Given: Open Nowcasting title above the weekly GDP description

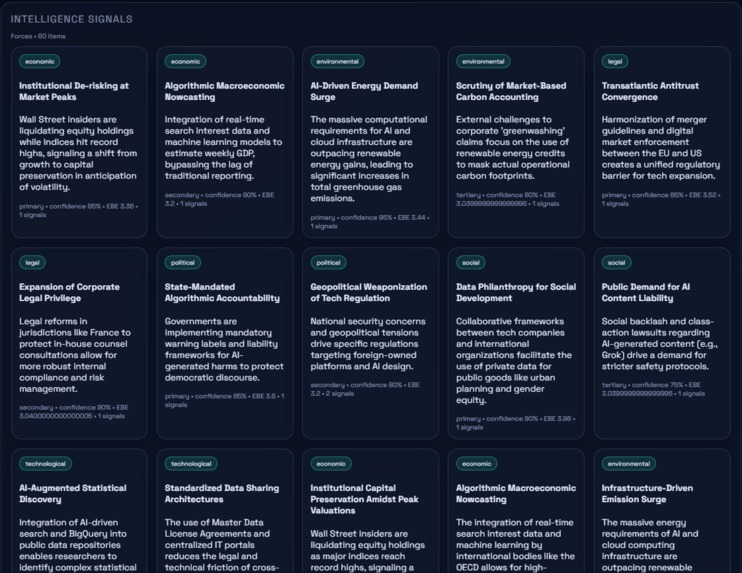Looking at the screenshot, I should (224, 91).
